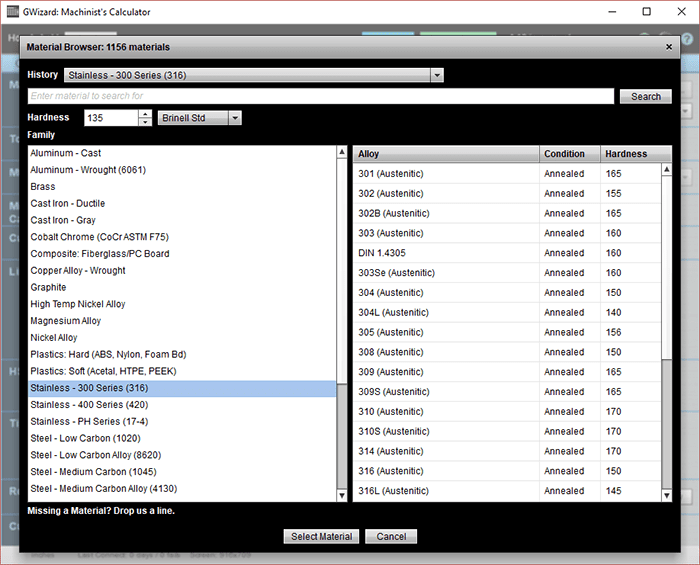The image size is (700, 565).
Task: Increase hardness with the up stepper
Action: pyautogui.click(x=145, y=114)
